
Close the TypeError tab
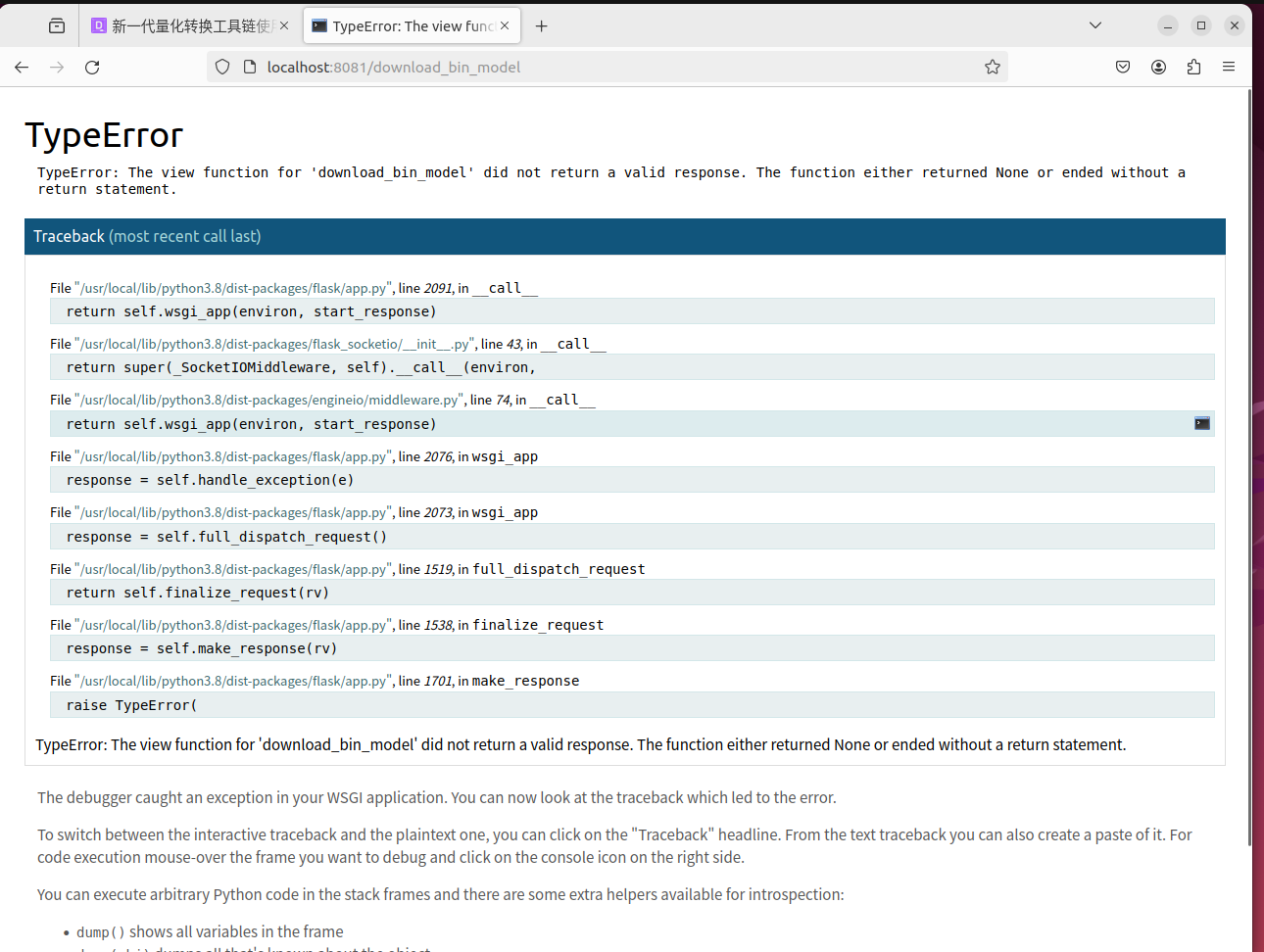pyautogui.click(x=505, y=26)
